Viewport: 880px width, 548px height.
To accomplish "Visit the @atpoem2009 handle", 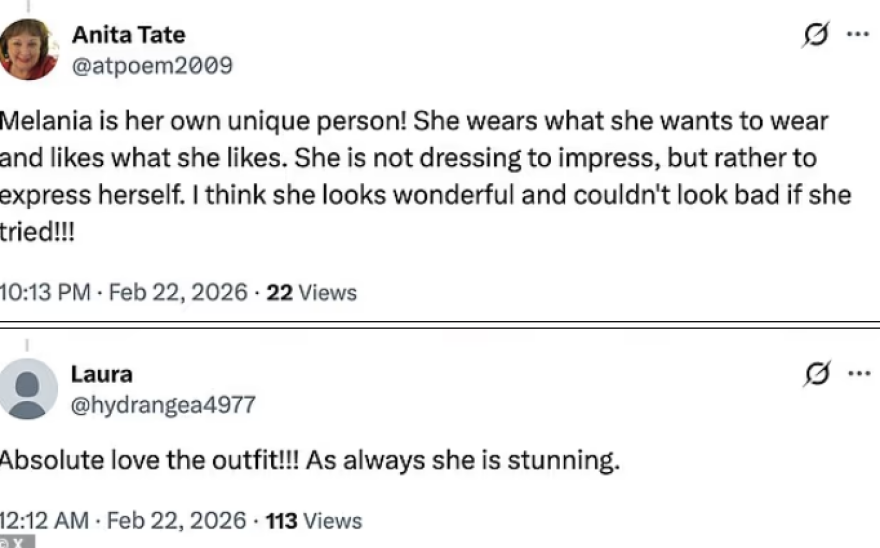I will [151, 66].
